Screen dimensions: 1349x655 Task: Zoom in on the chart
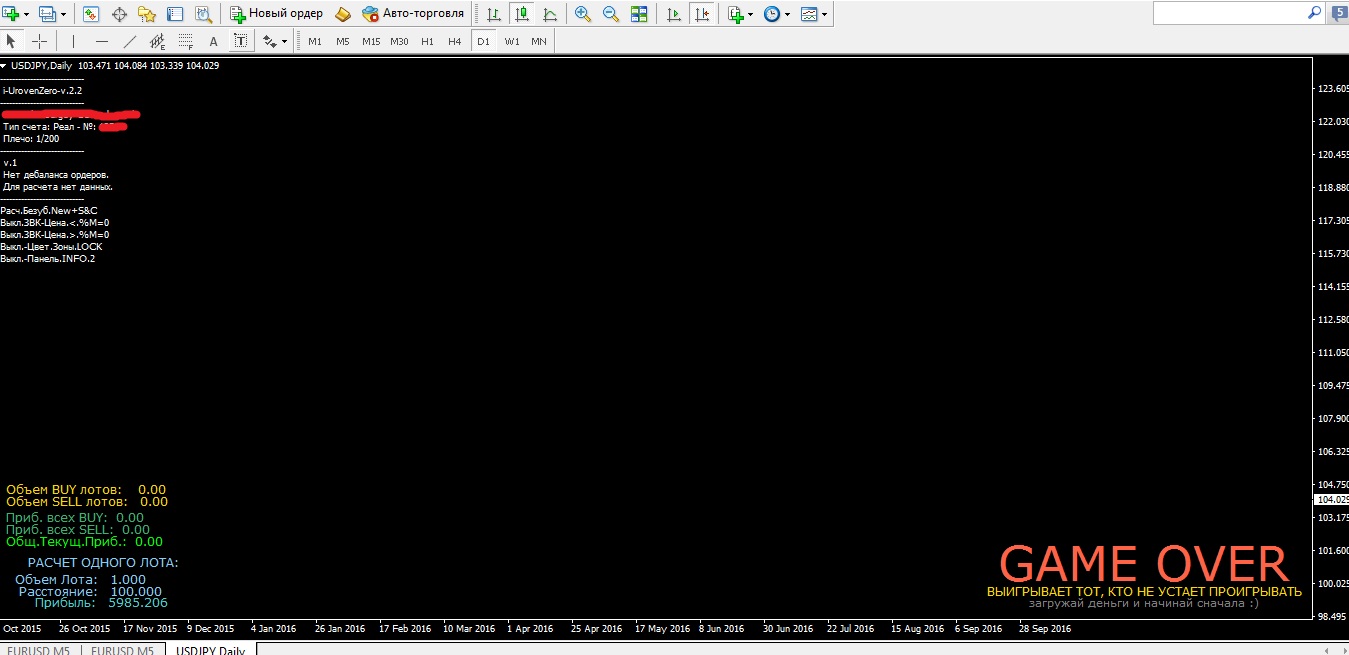[583, 14]
